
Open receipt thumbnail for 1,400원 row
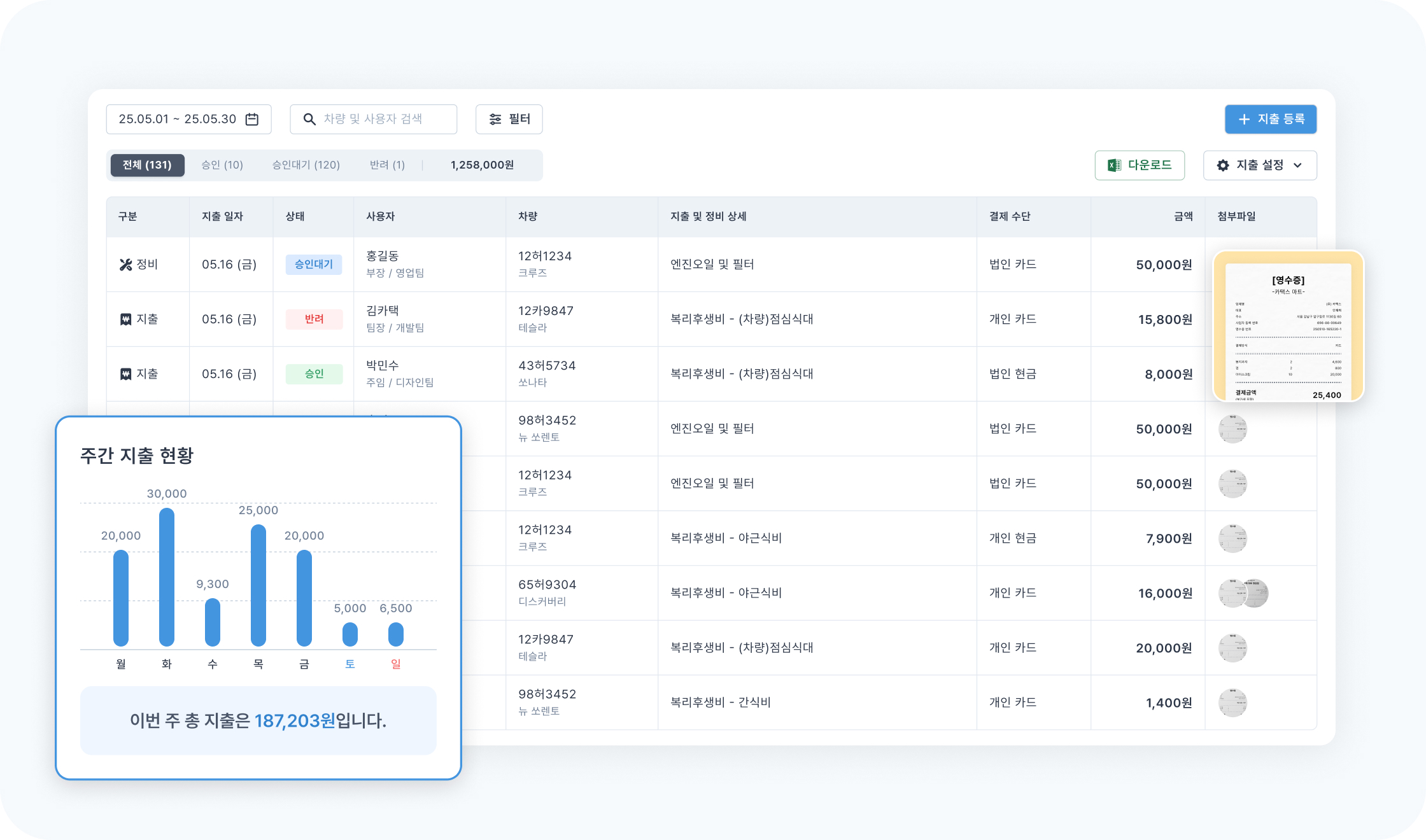pos(1232,703)
